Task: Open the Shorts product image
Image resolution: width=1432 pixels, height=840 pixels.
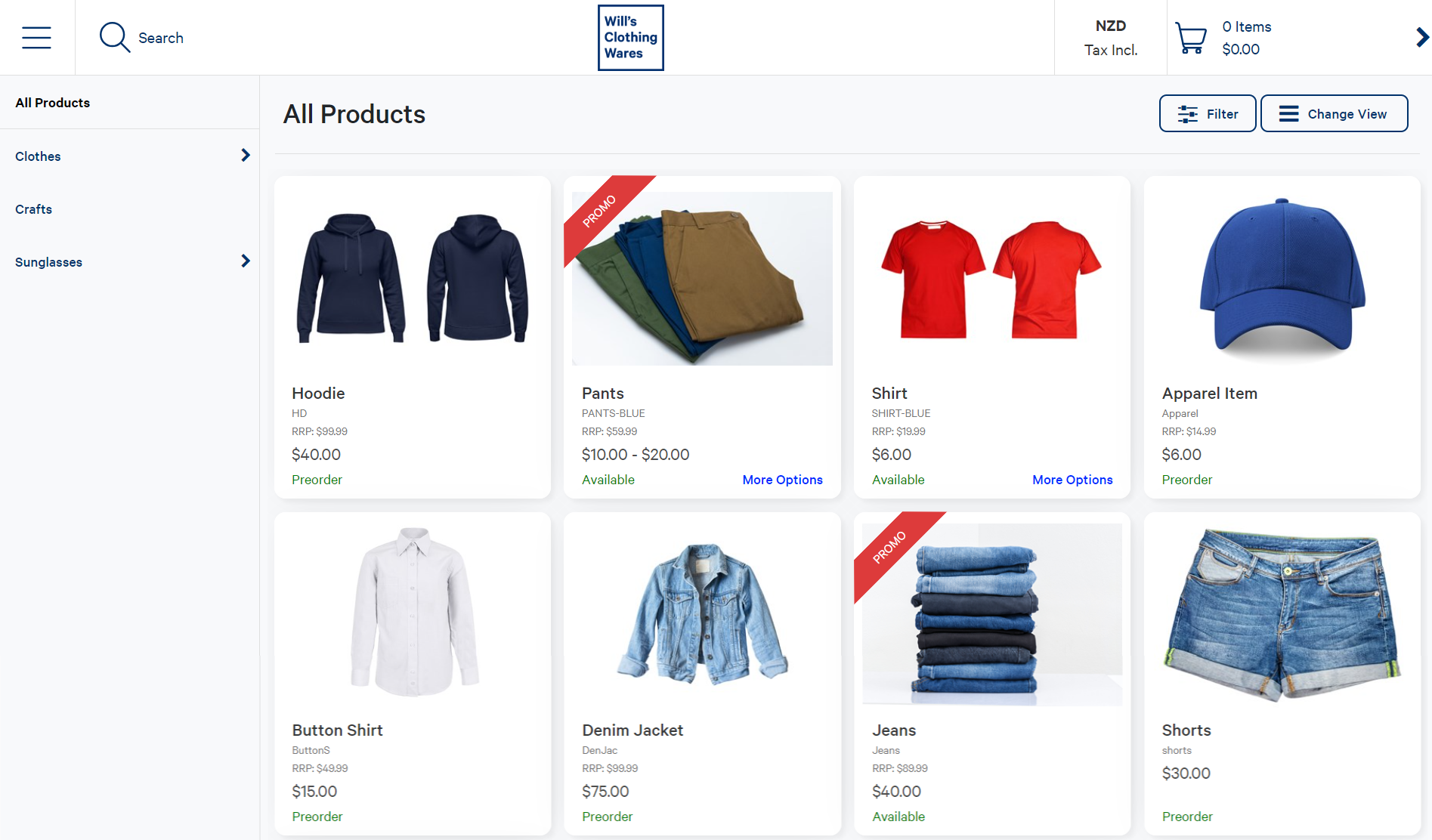Action: tap(1282, 614)
